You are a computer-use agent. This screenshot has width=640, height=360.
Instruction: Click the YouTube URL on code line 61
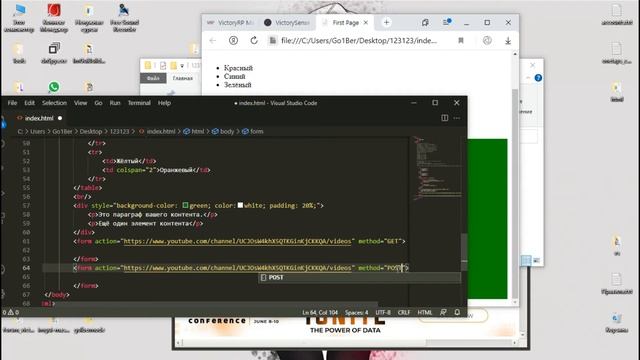[x=237, y=241]
